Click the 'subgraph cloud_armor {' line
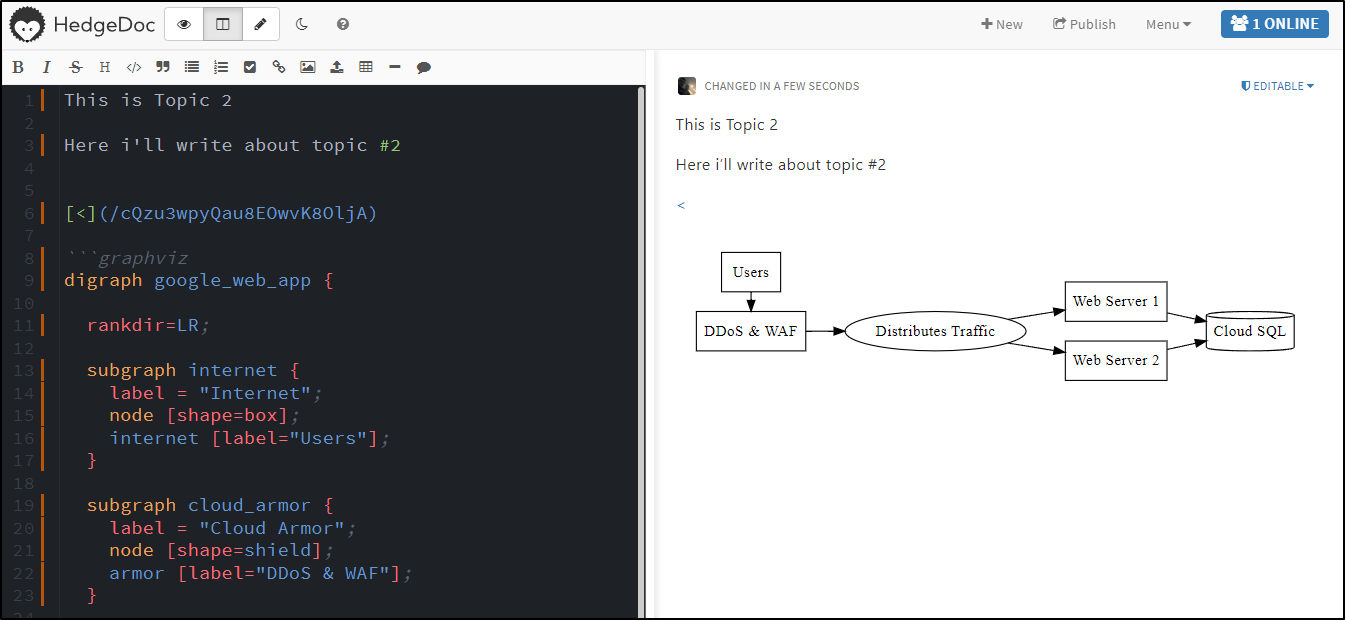1345x620 pixels. pyautogui.click(x=210, y=505)
